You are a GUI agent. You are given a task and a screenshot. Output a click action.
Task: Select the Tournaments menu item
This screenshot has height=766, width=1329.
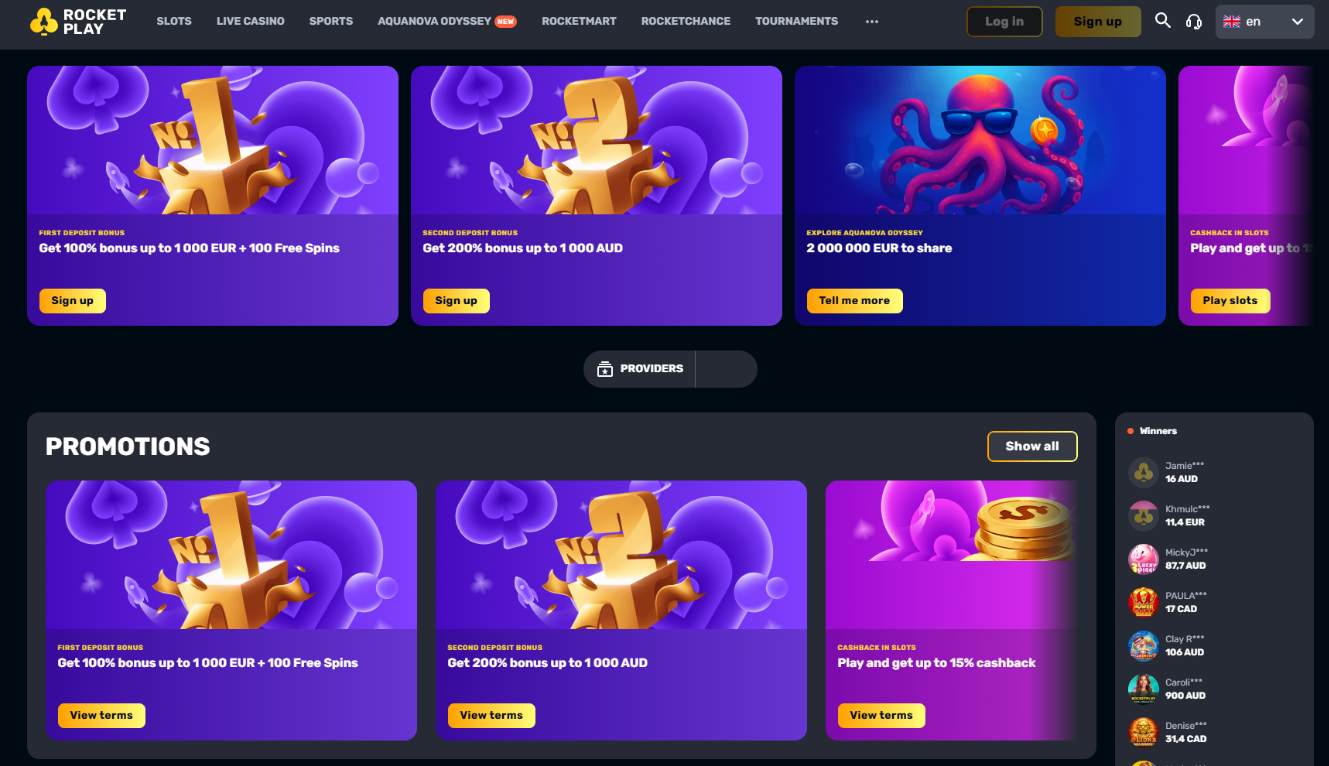[x=796, y=21]
